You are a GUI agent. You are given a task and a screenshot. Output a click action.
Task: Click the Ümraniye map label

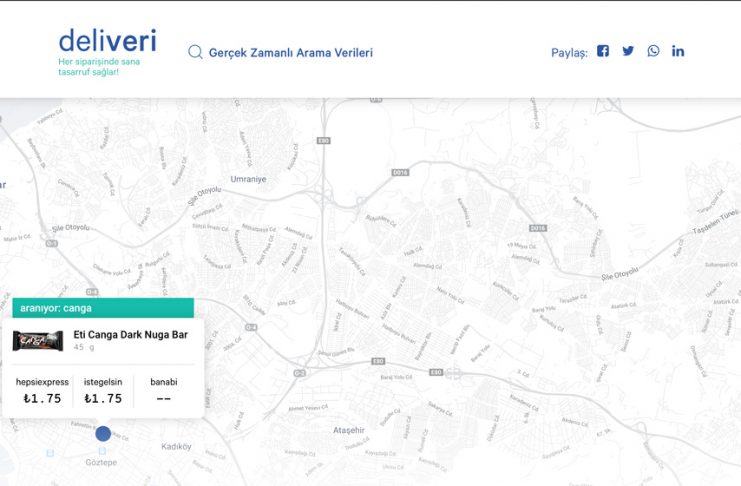pyautogui.click(x=248, y=179)
